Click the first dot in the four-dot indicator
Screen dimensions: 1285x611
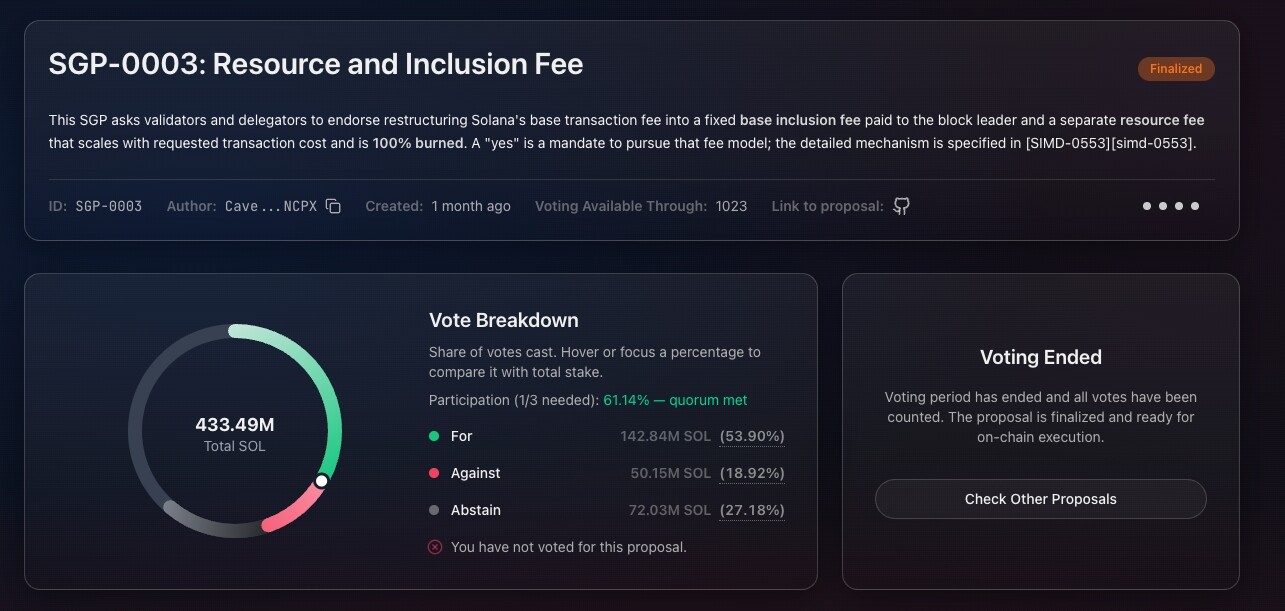click(x=1147, y=206)
